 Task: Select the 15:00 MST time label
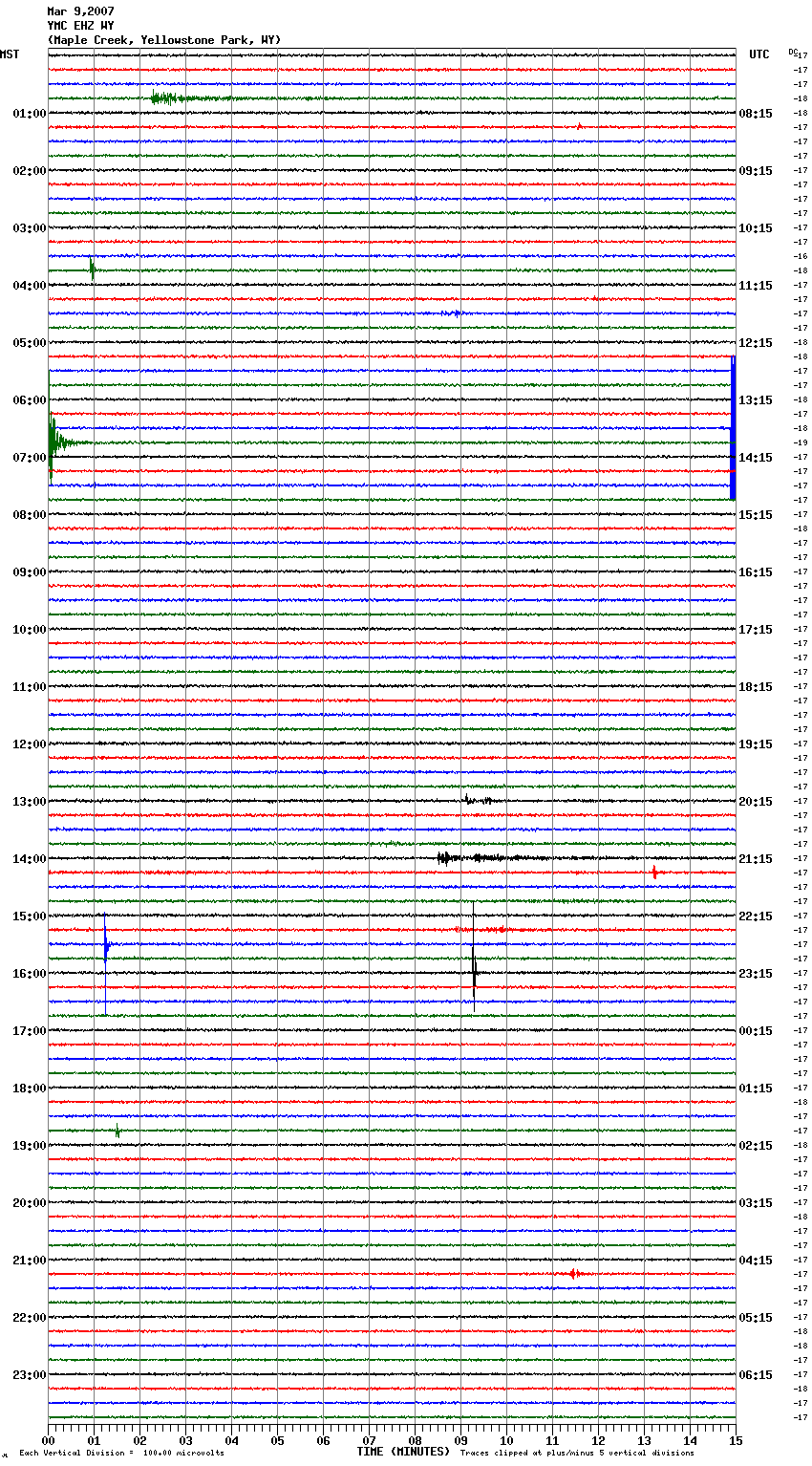point(30,916)
